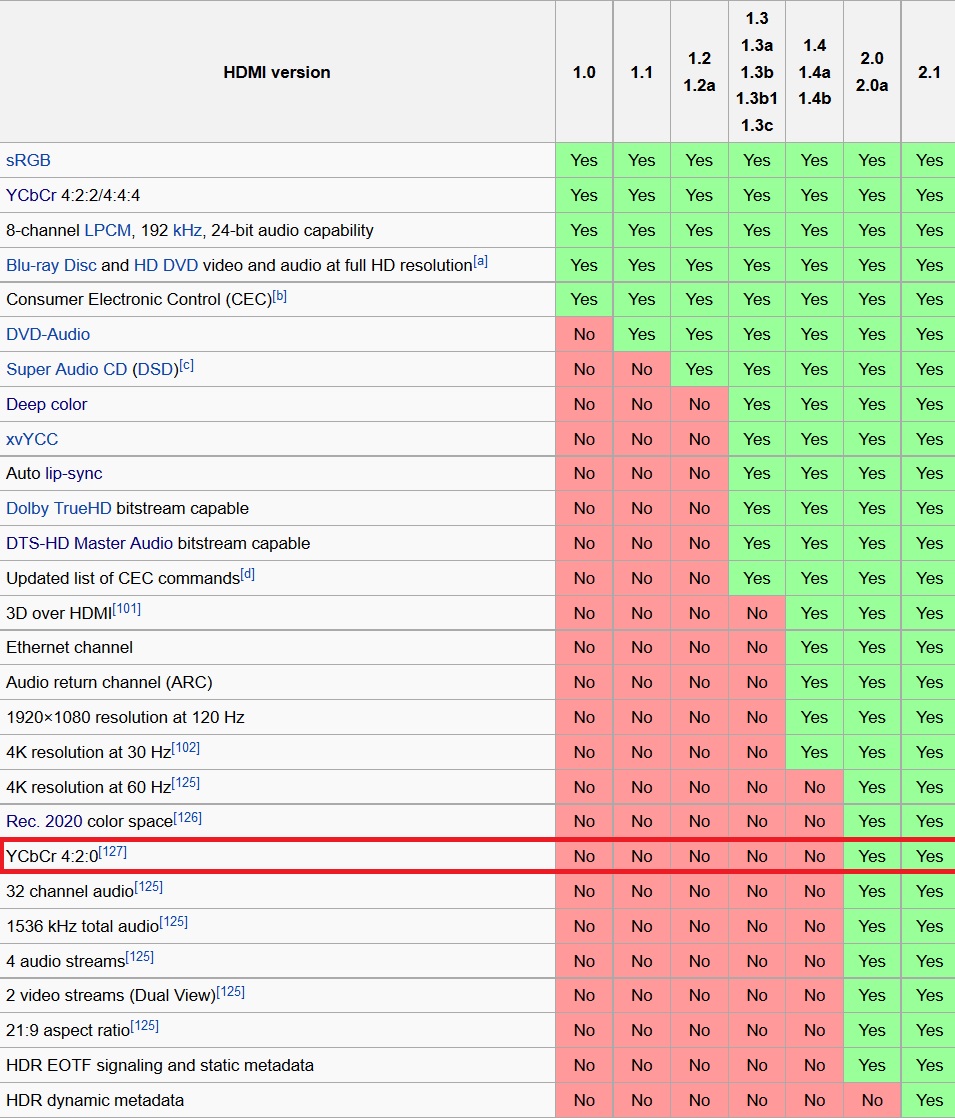Open the Rec. 2020 link
Screen dimensions: 955x1118
point(44,821)
